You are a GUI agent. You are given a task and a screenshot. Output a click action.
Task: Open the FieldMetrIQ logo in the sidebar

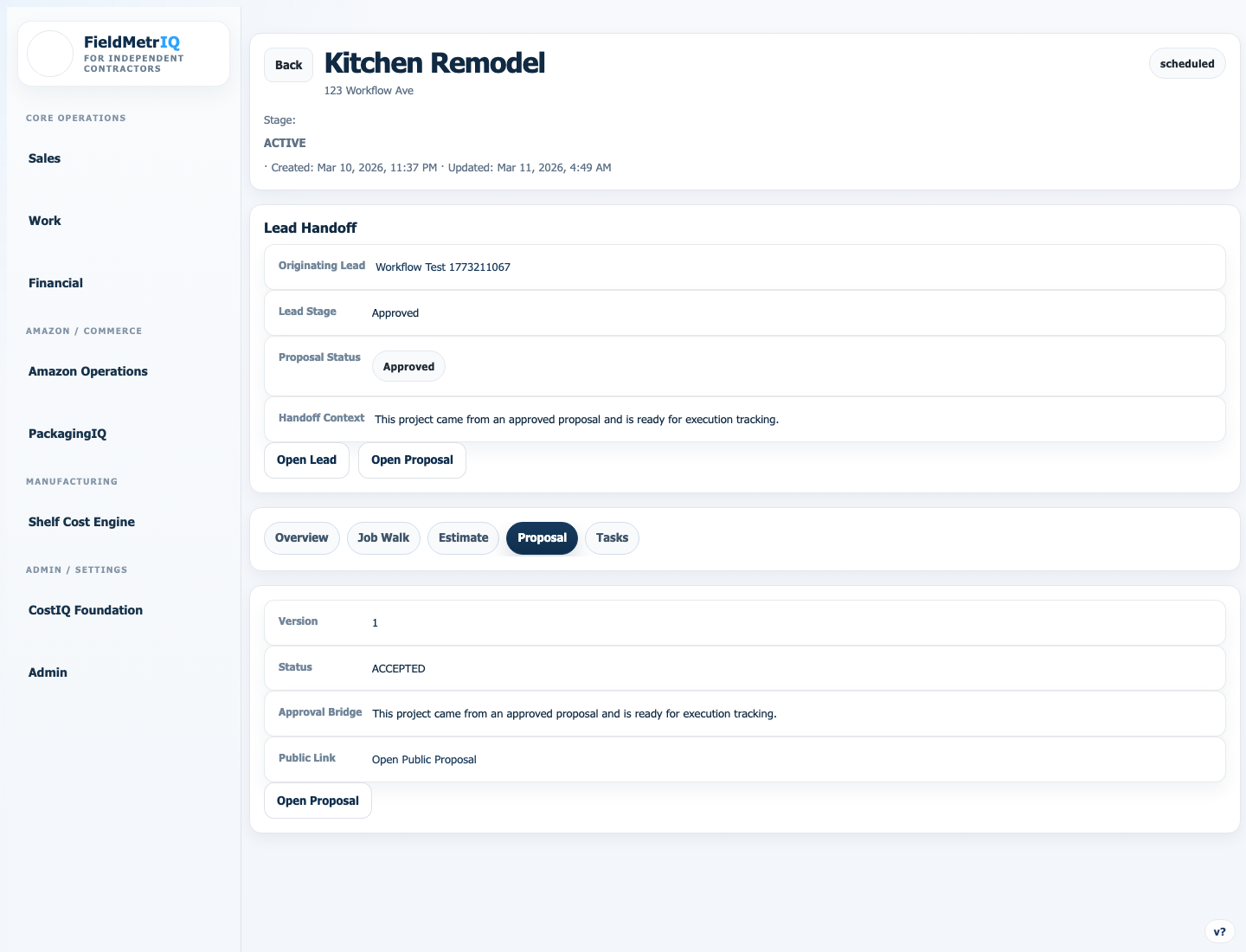pyautogui.click(x=124, y=53)
